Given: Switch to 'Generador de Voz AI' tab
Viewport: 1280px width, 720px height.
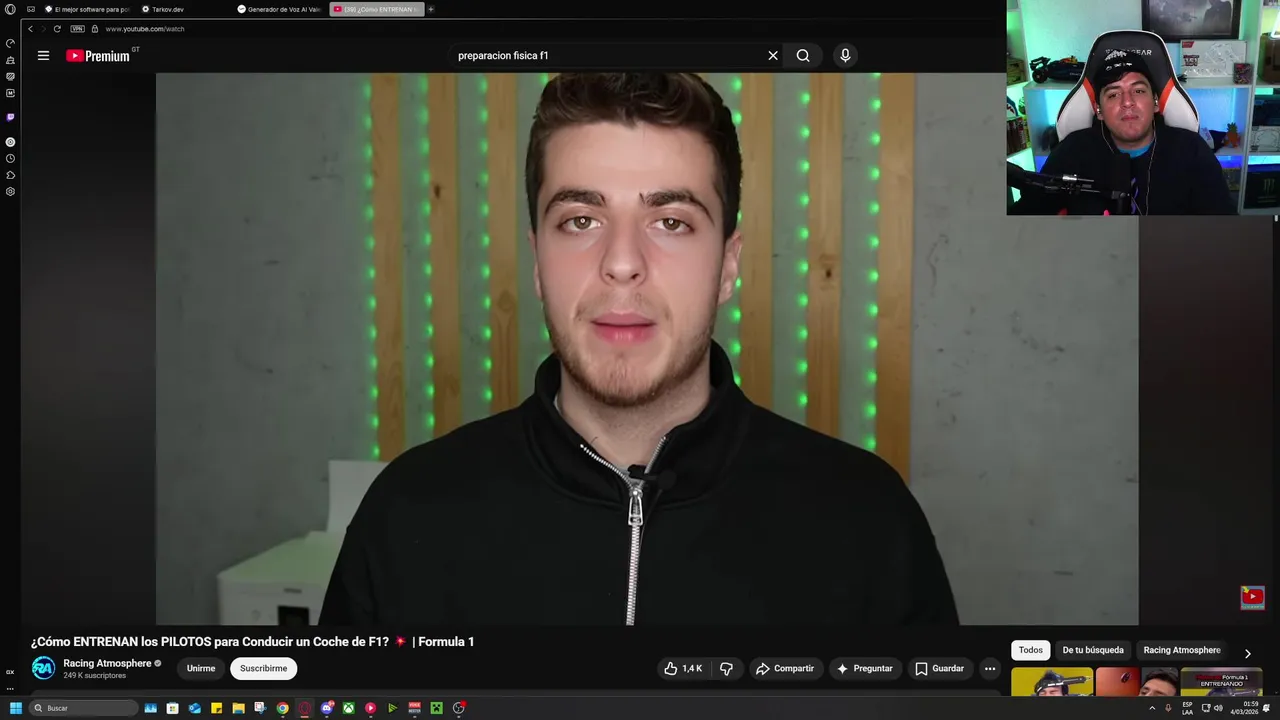Looking at the screenshot, I should pos(280,9).
